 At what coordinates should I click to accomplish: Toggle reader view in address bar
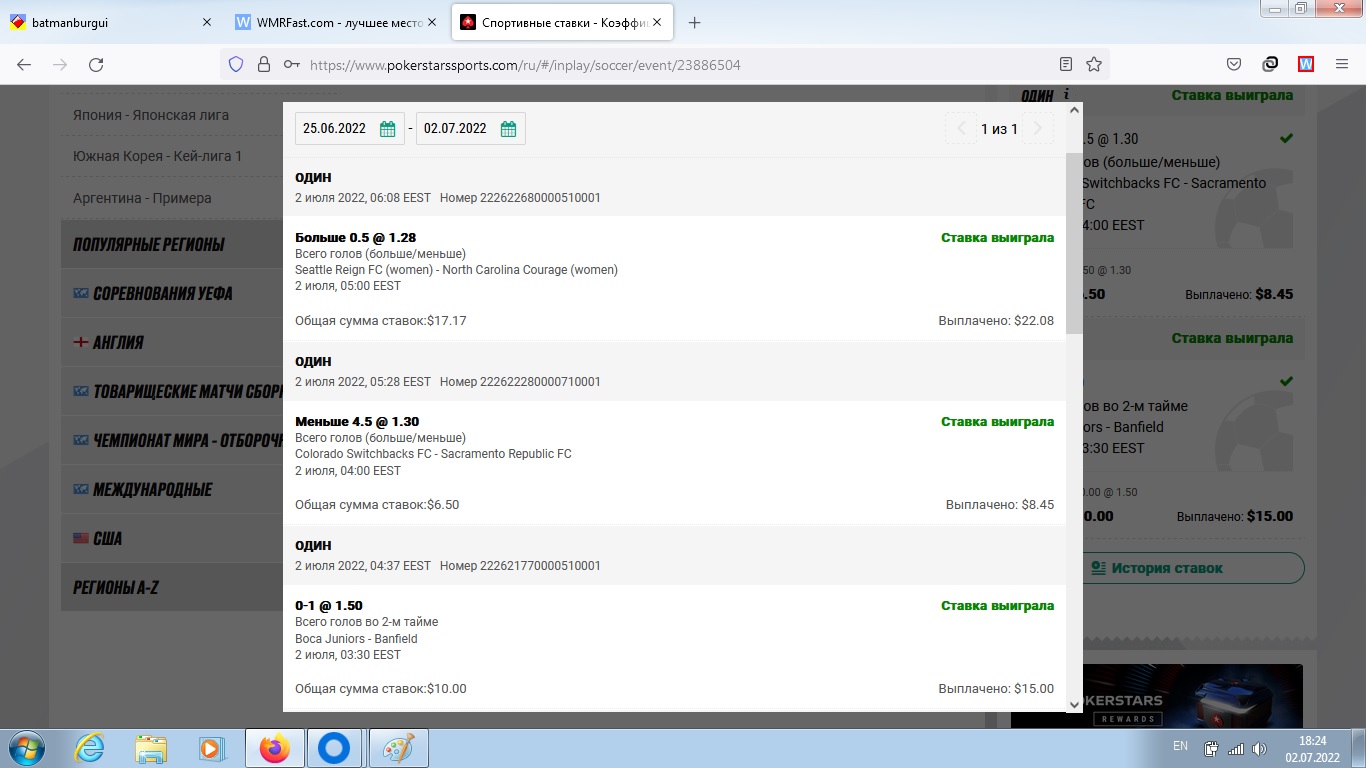(1066, 64)
